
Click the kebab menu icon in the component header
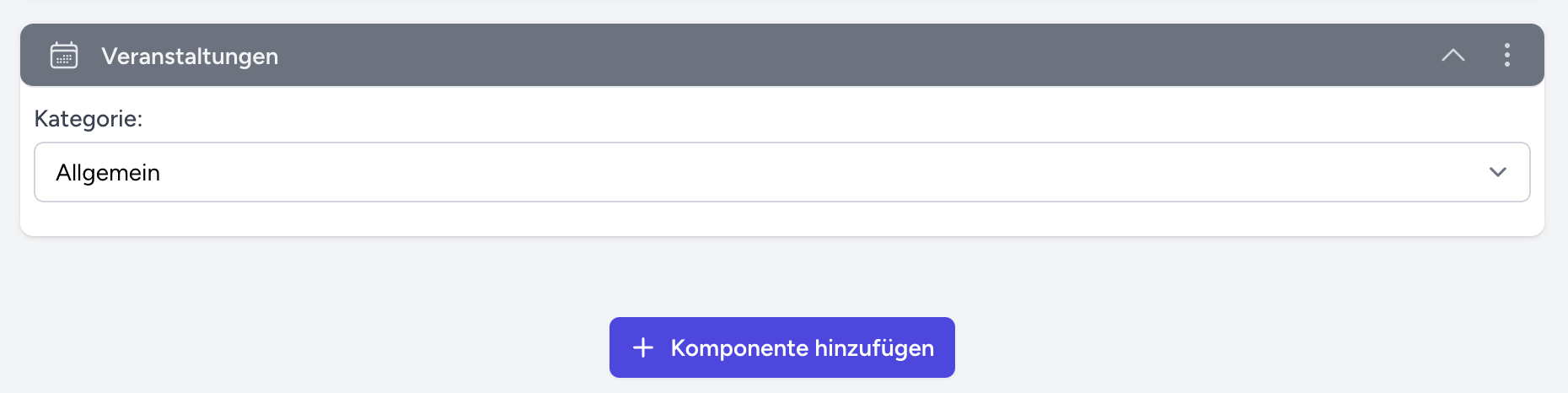click(1506, 56)
